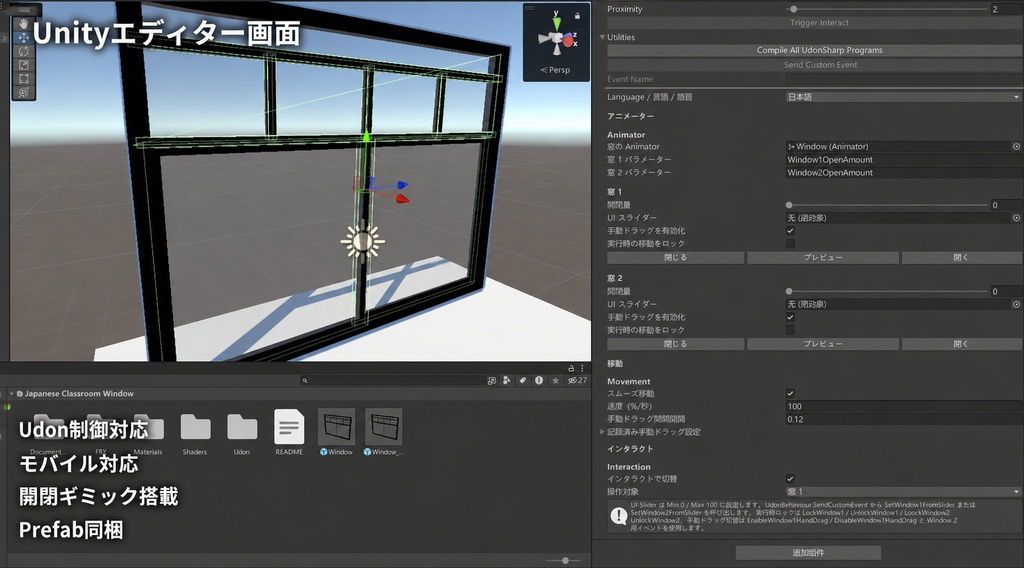
Task: Click the 手動ドラッグ開閉間隔 field showing 0.12
Action: coord(903,419)
